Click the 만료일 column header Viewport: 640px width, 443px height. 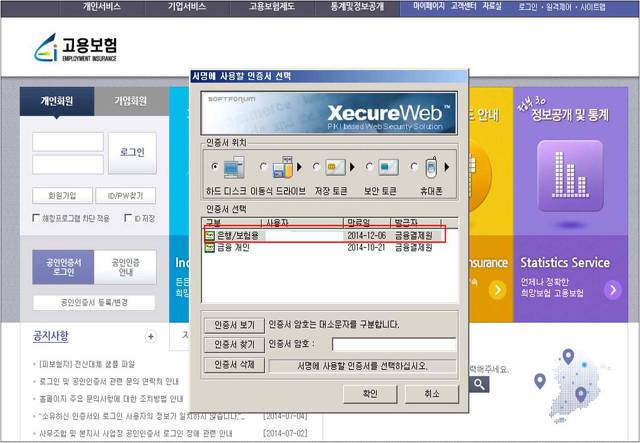coord(367,223)
